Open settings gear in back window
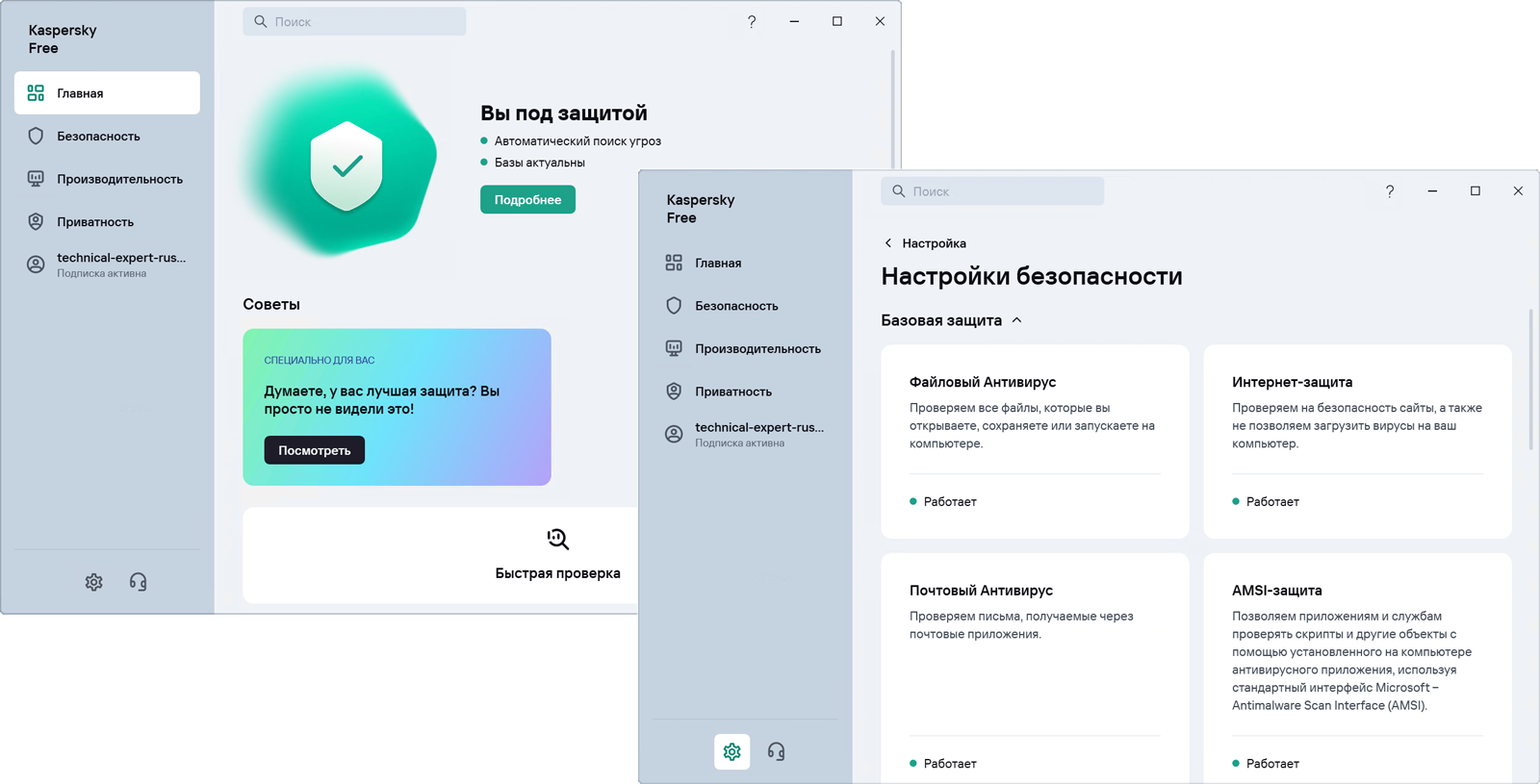The width and height of the screenshot is (1540, 784). (x=93, y=582)
